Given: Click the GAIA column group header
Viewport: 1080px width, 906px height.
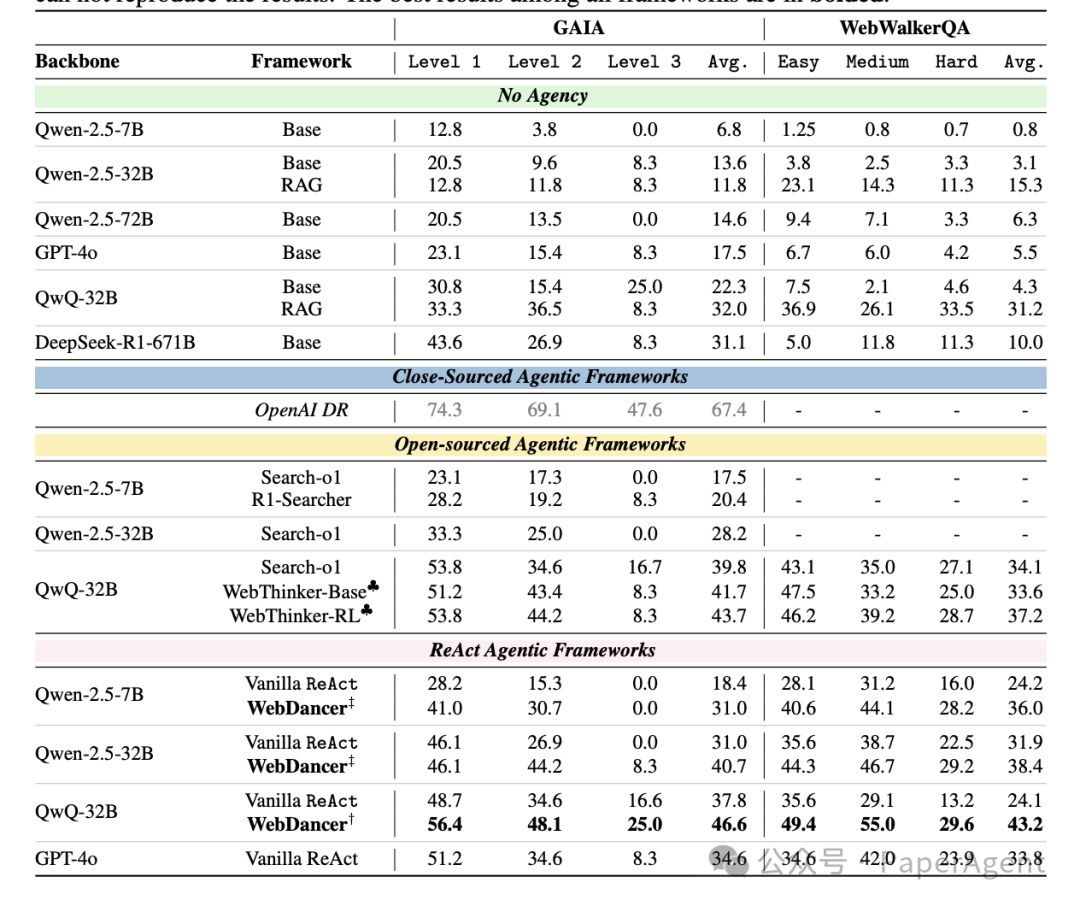Looking at the screenshot, I should [x=579, y=28].
